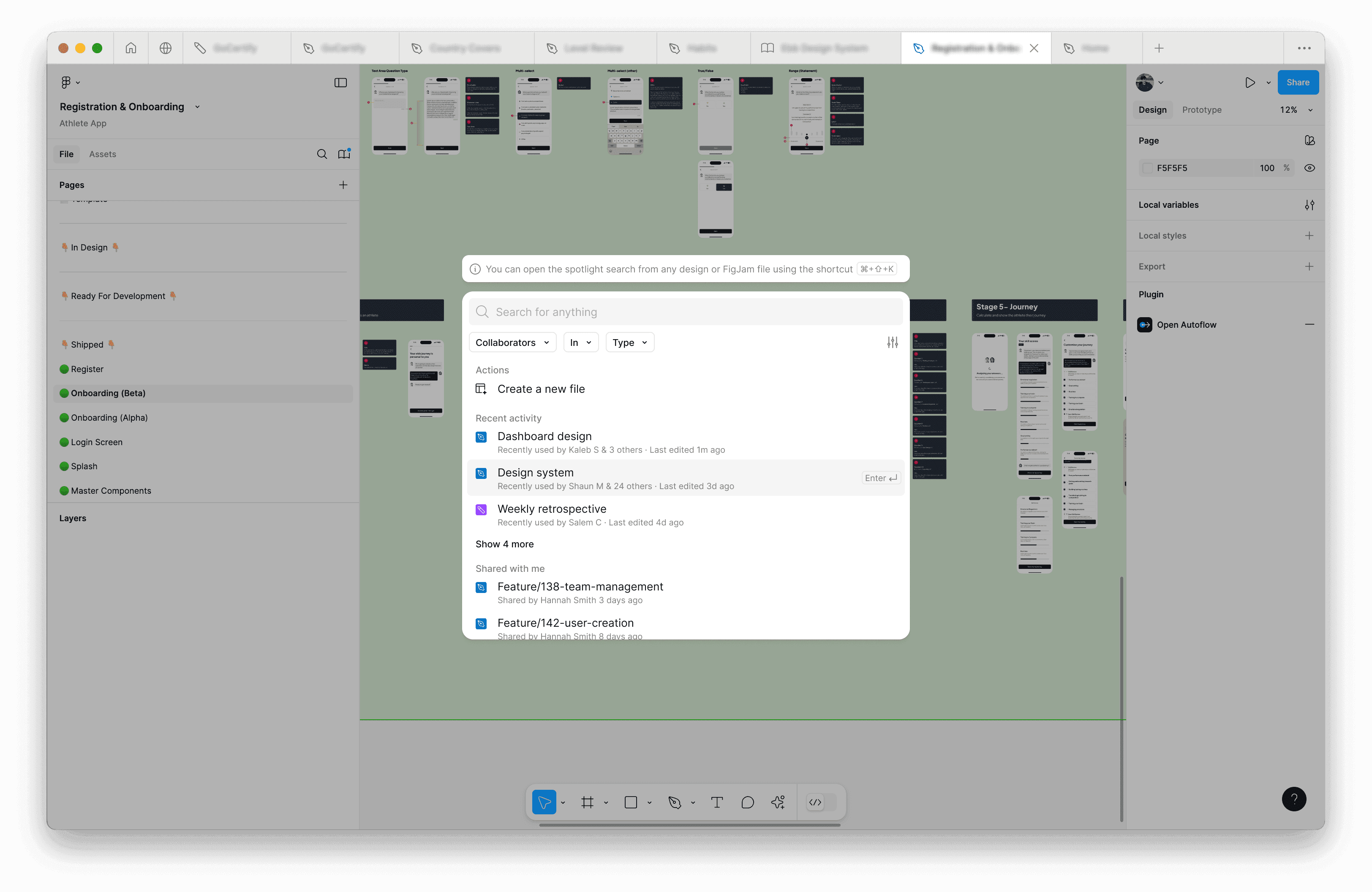Open the libraries book icon

(344, 154)
